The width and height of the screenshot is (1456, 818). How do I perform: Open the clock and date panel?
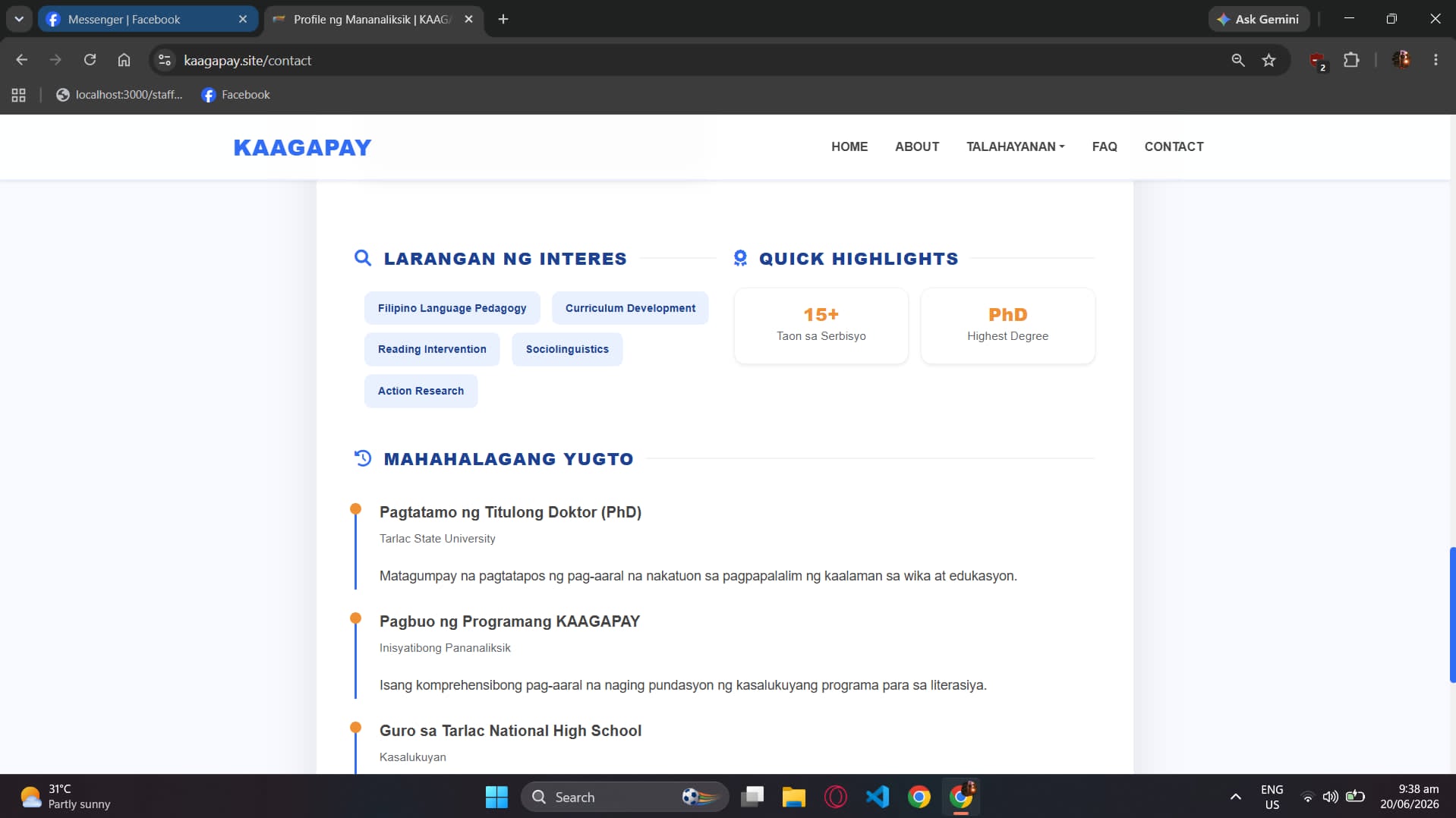[1409, 797]
